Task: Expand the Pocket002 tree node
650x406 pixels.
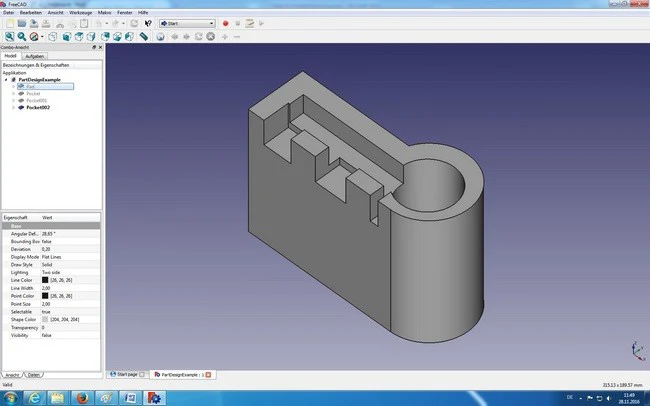Action: pos(13,107)
